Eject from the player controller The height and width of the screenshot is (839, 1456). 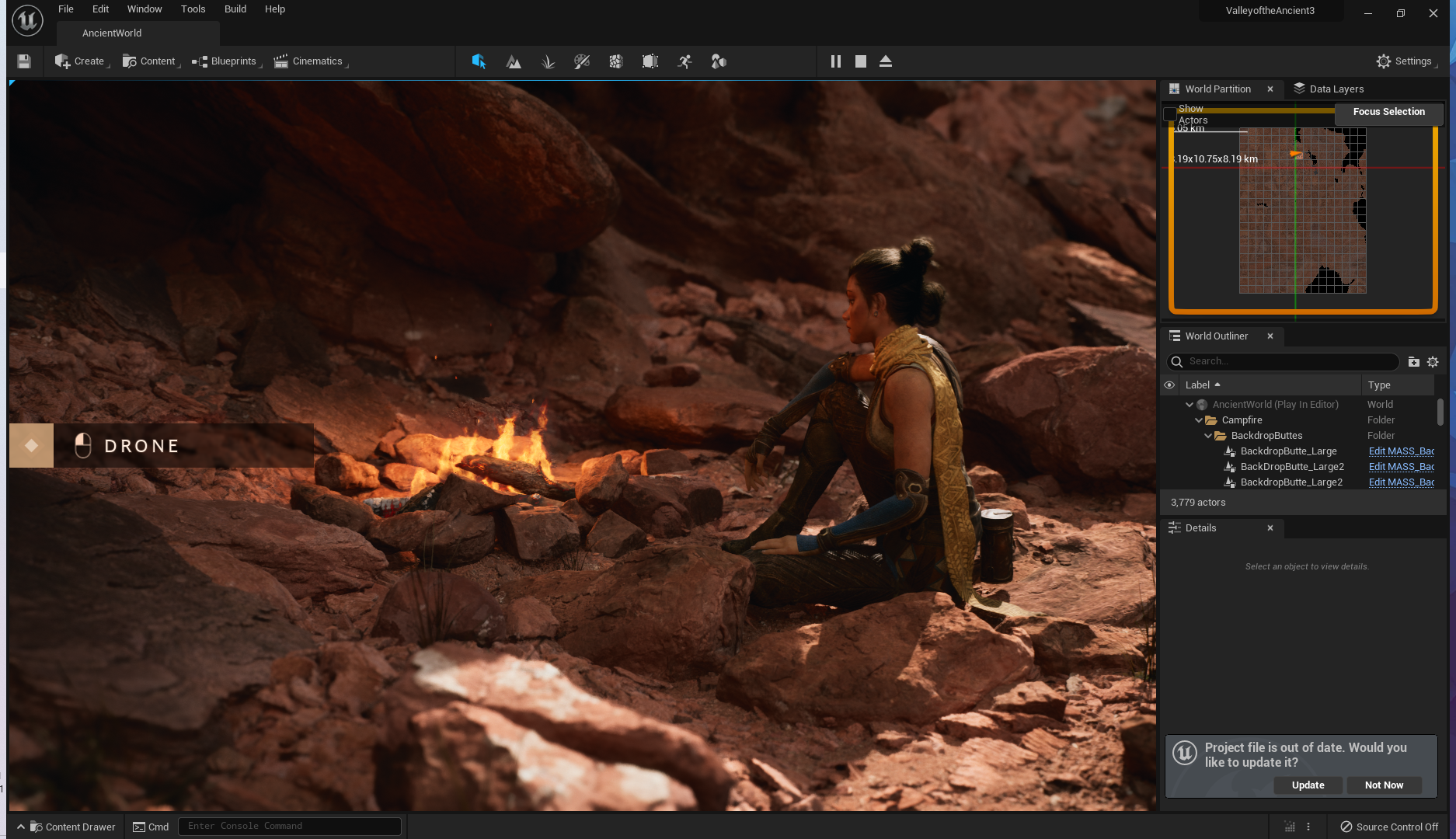tap(886, 61)
